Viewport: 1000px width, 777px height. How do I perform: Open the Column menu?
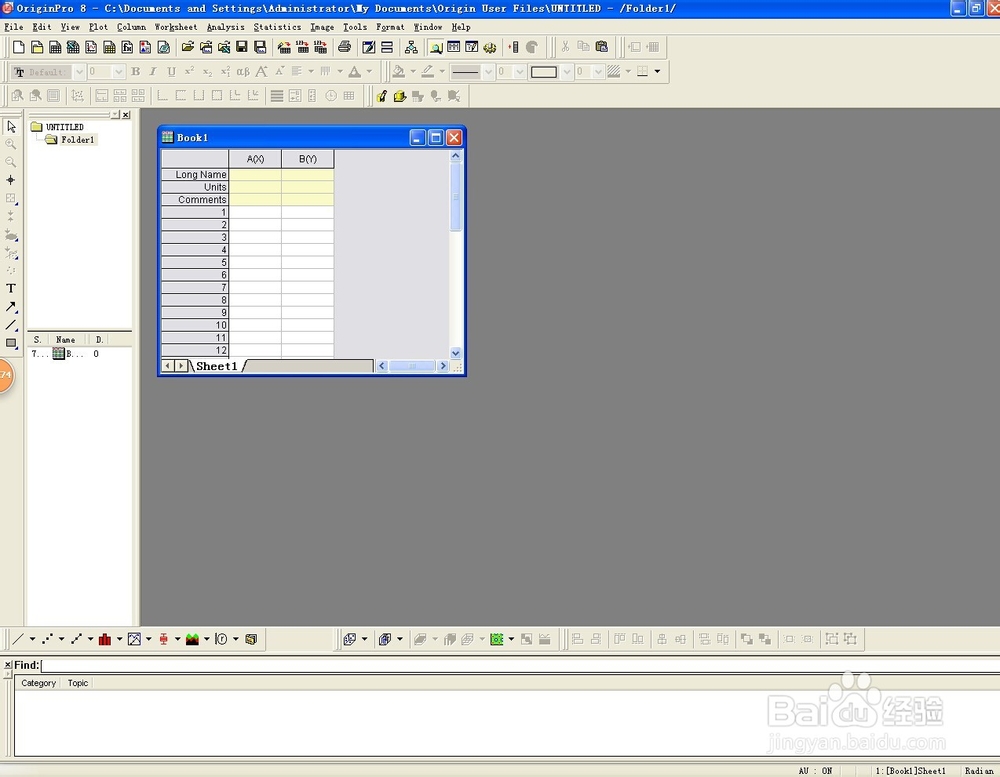coord(131,27)
